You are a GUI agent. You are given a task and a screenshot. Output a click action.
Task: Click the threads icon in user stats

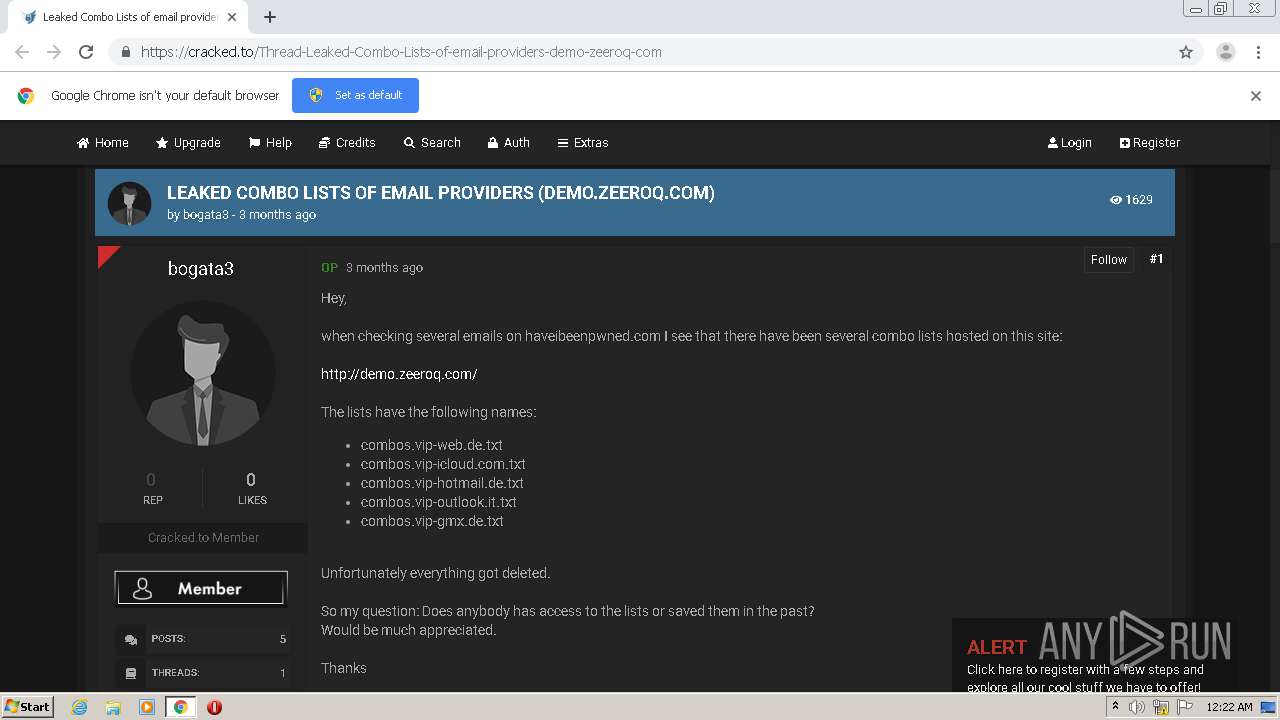coord(131,673)
